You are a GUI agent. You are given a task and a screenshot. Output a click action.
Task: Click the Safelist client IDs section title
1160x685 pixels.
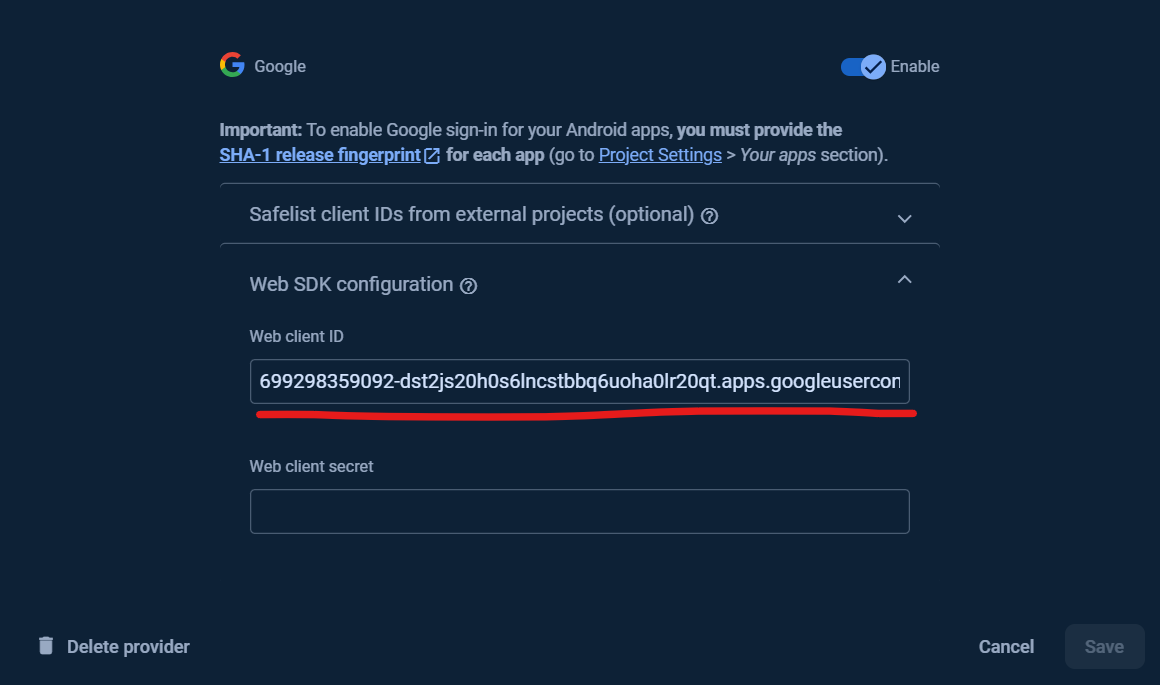(x=471, y=214)
